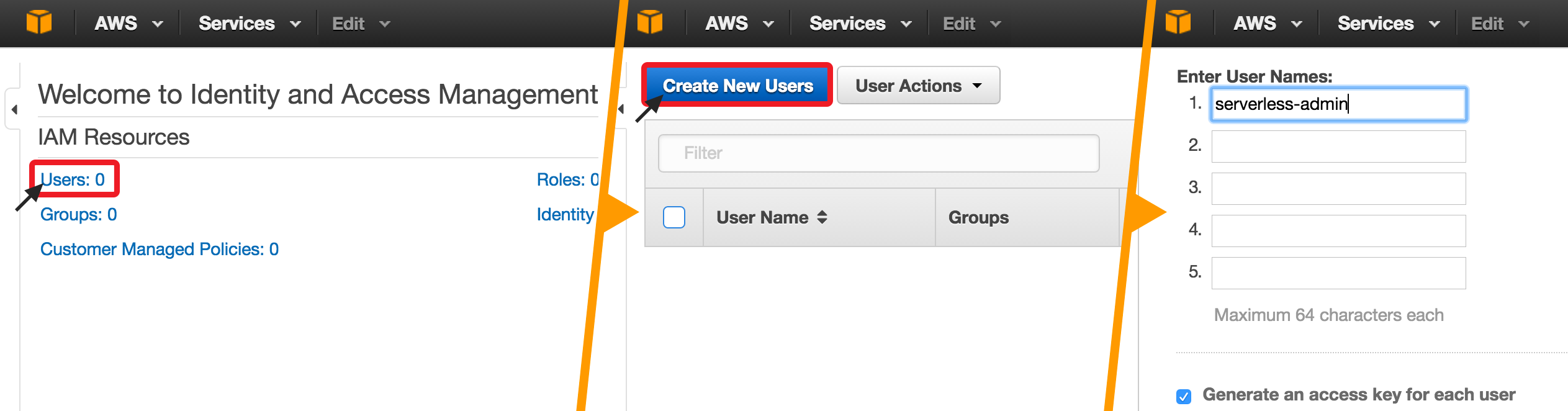
Task: Expand the AWS menu above Enter User Names
Action: click(x=1267, y=24)
